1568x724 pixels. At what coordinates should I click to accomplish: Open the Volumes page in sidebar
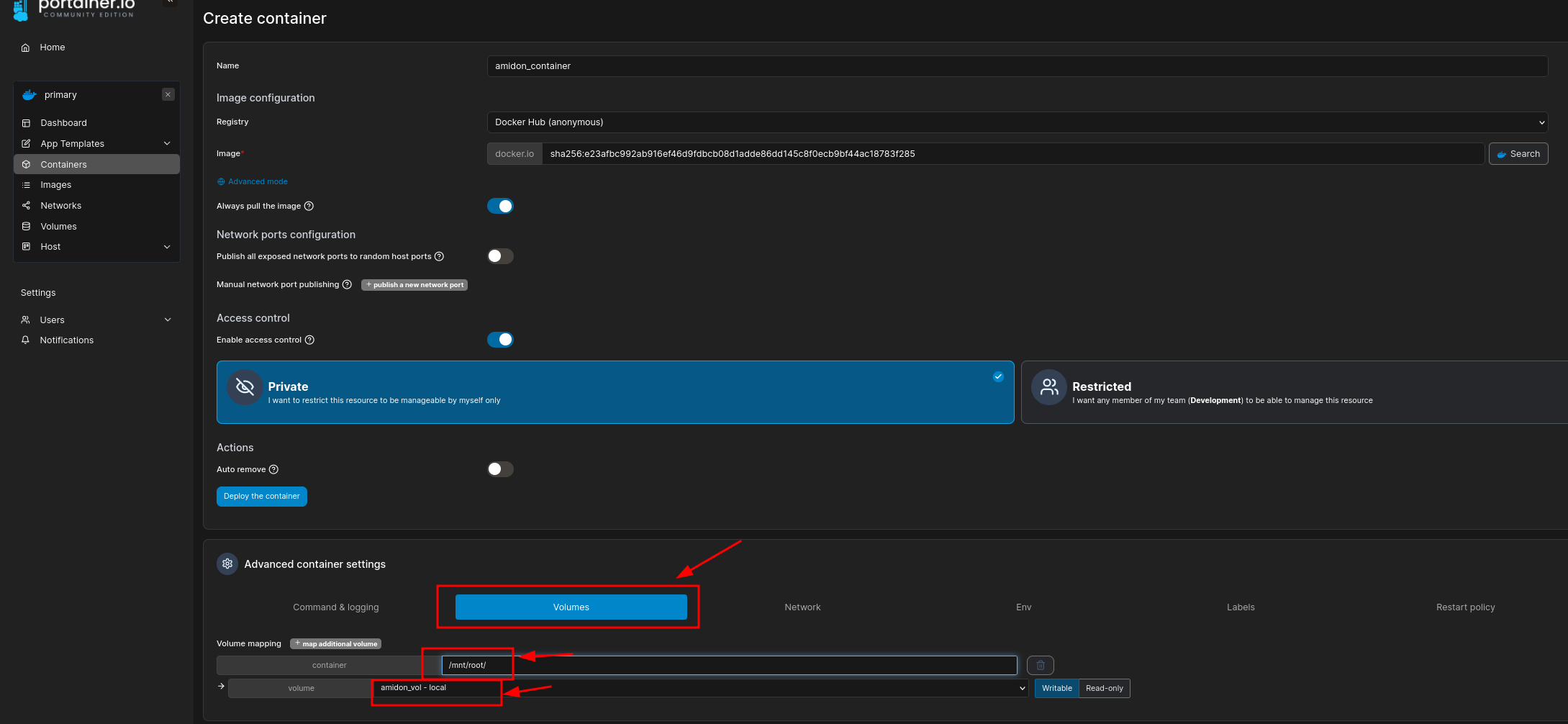(x=58, y=227)
